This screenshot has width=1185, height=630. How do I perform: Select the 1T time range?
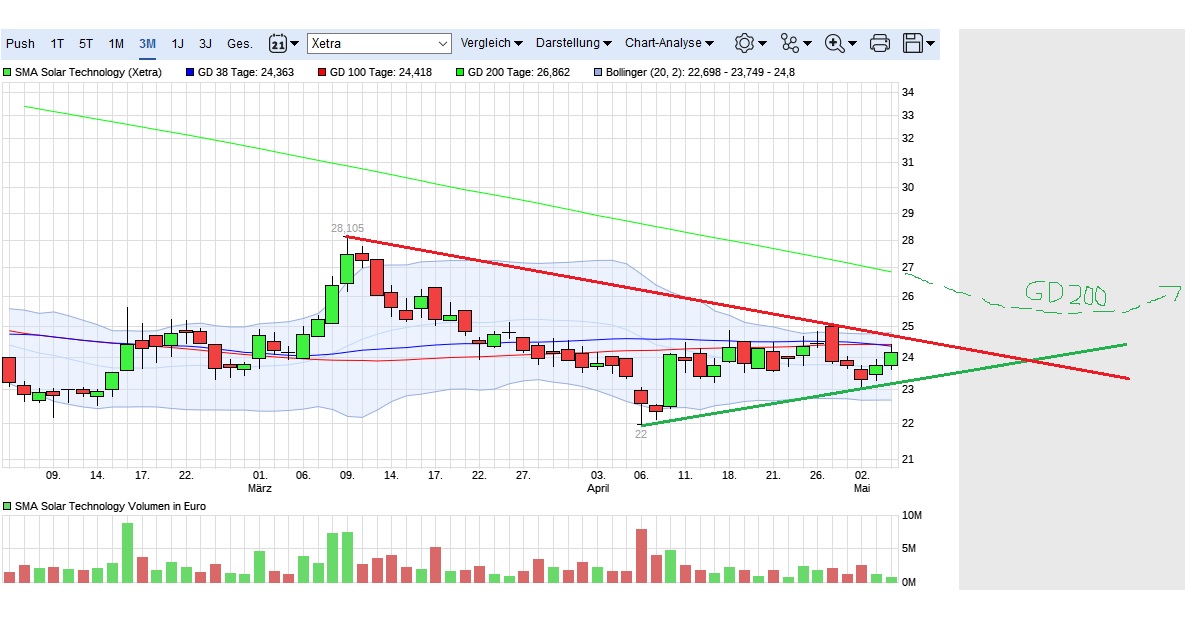(x=57, y=44)
